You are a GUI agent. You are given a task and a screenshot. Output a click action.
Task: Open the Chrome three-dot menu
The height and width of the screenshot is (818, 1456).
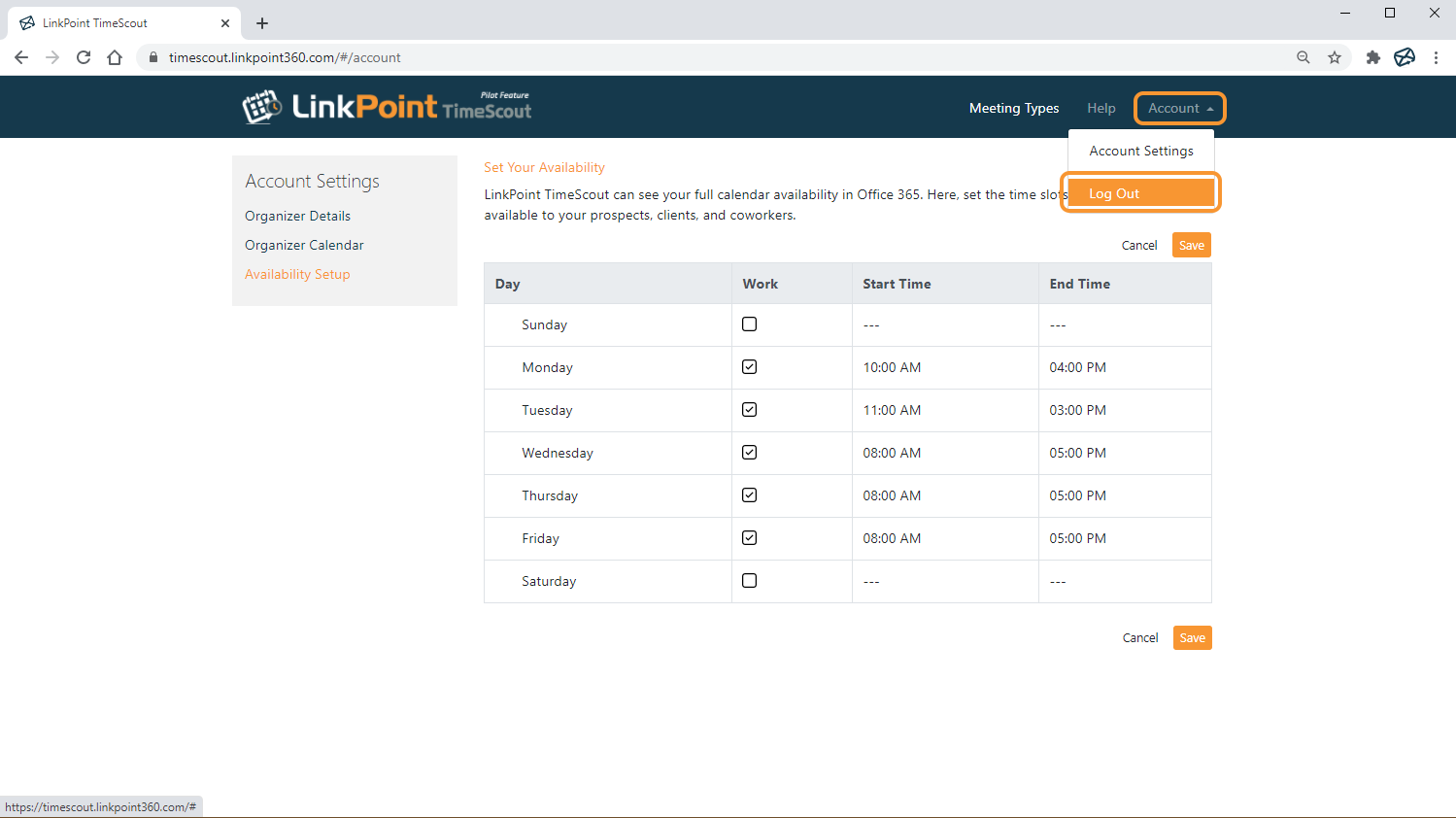pyautogui.click(x=1436, y=57)
